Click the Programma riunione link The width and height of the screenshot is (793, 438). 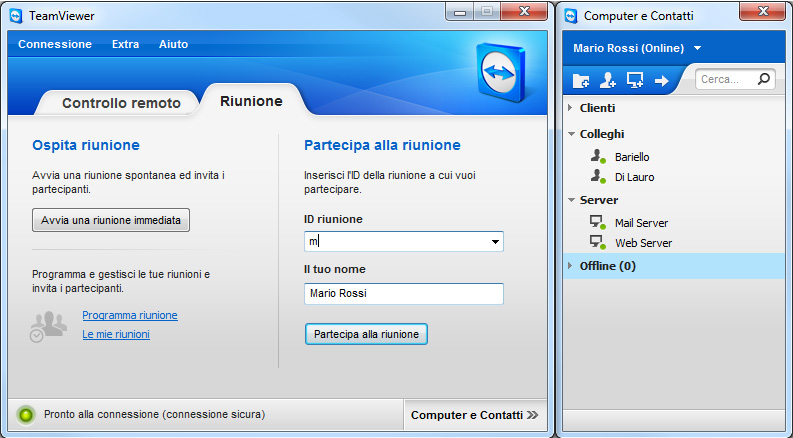pos(129,315)
